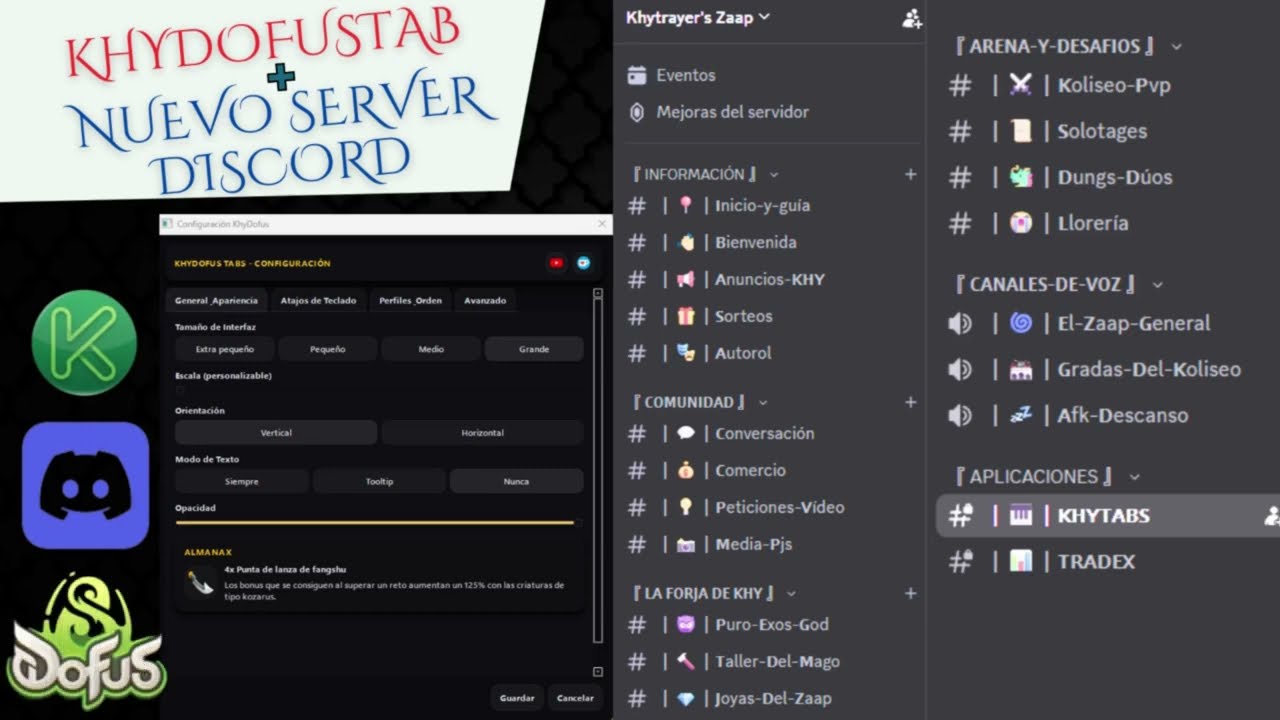Set orientation to Vertical
Screen dimensions: 1280x720
(x=276, y=433)
